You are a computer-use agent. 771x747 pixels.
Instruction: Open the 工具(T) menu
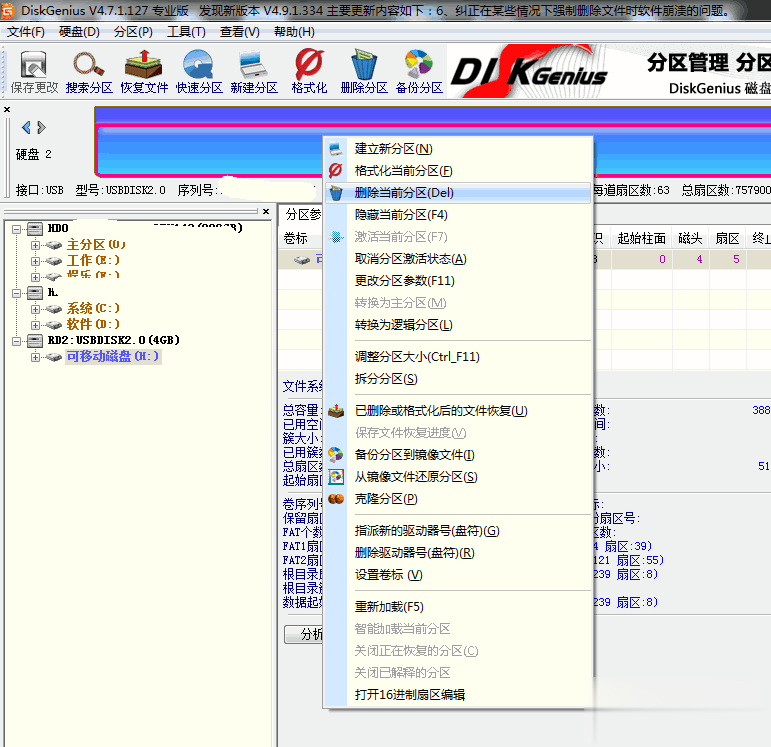coord(186,32)
